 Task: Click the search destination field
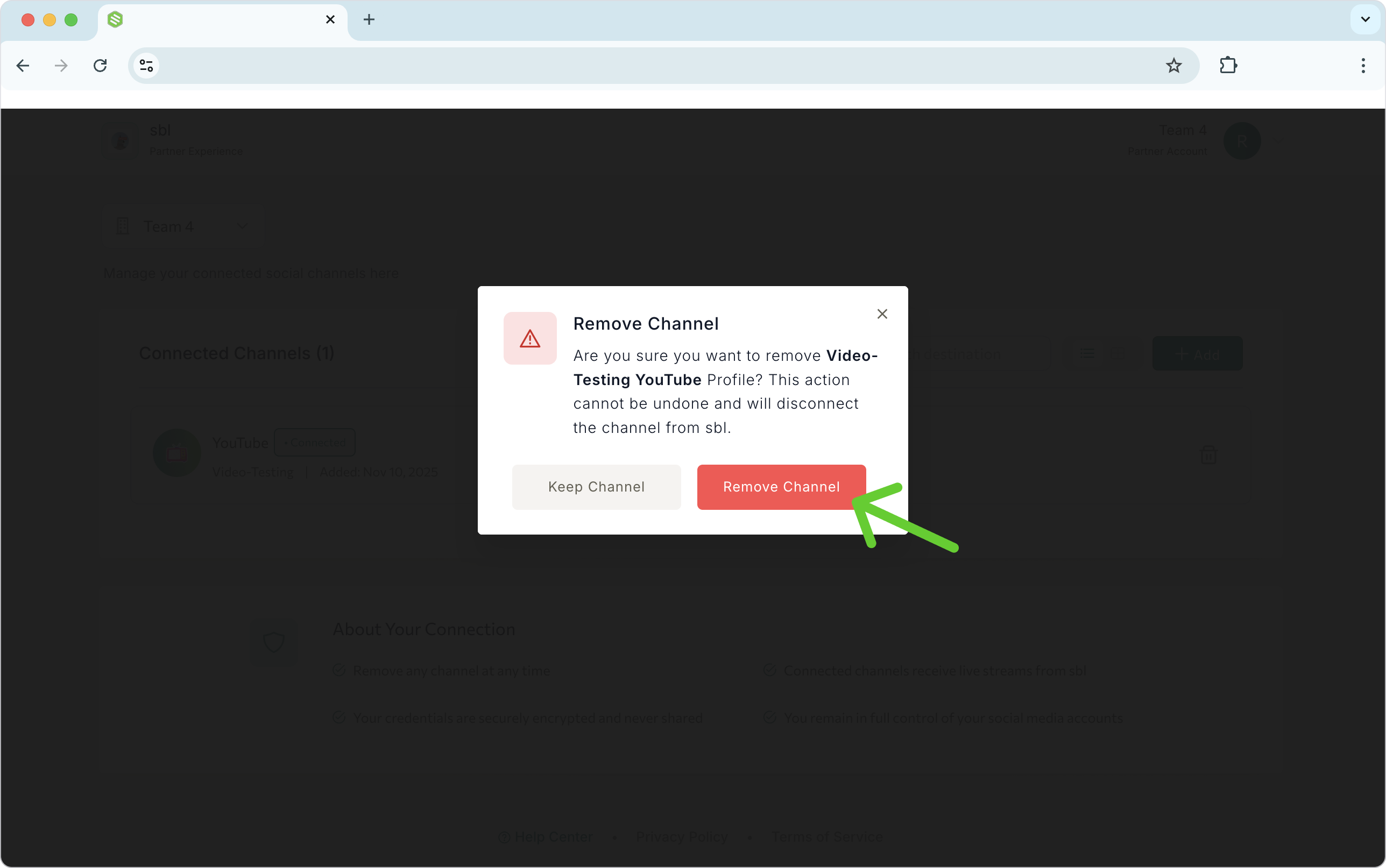979,354
